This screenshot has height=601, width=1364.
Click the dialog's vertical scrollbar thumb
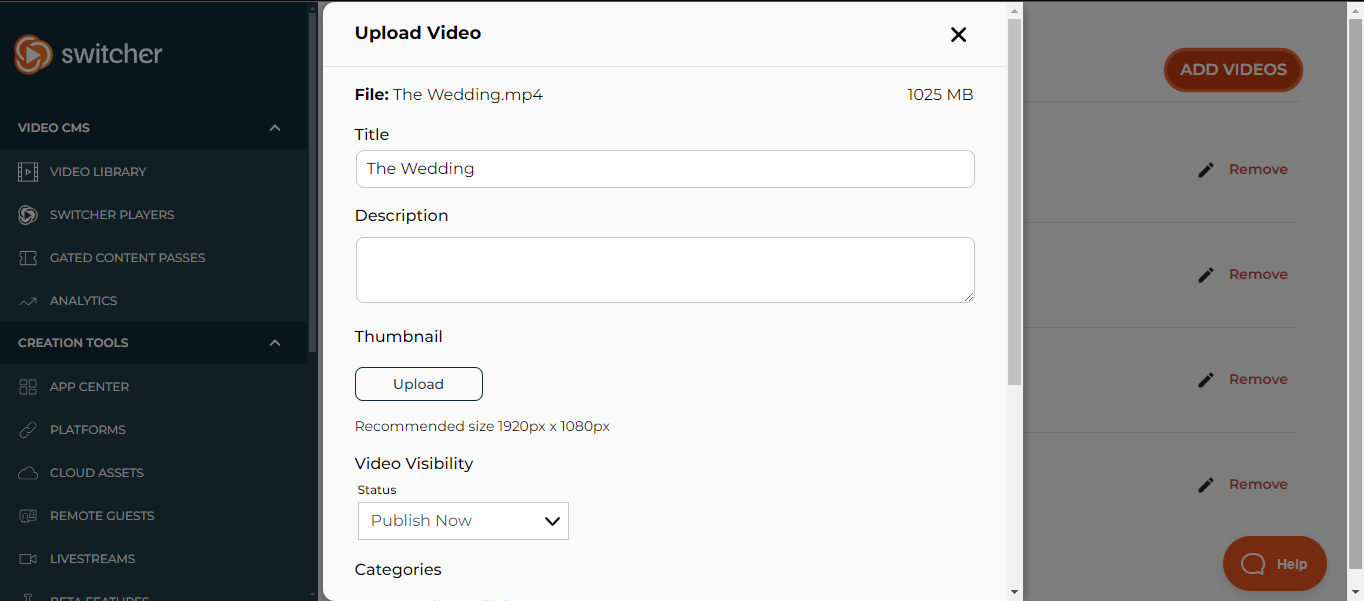[1014, 200]
